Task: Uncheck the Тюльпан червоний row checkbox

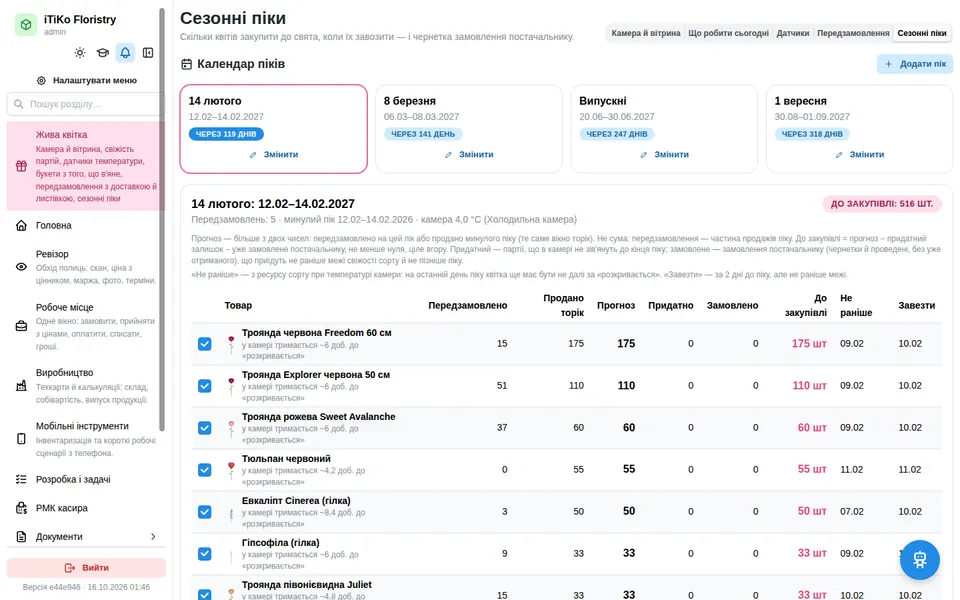Action: pos(204,470)
